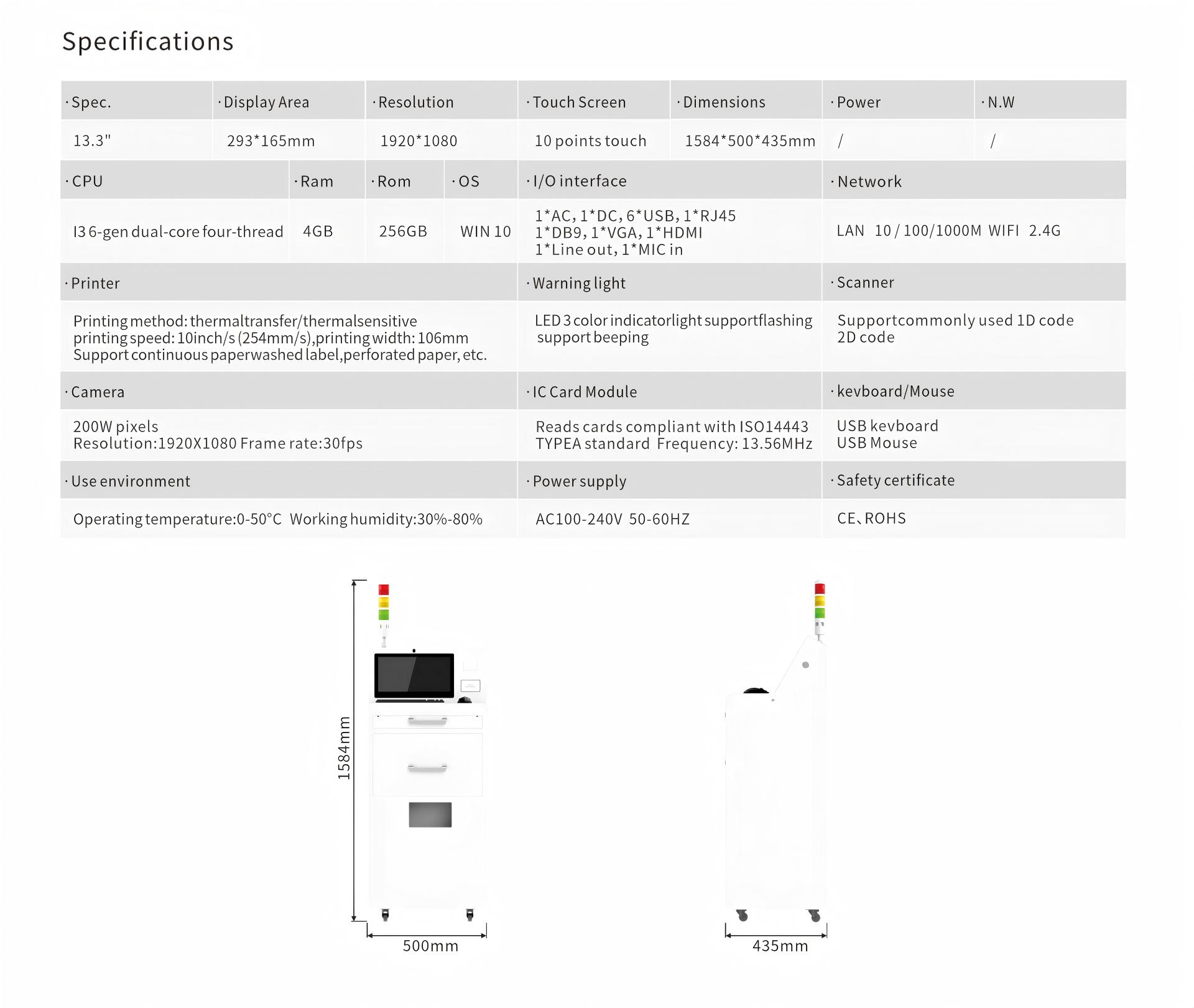Select the WIN 10 OS value
The height and width of the screenshot is (1008, 1194).
click(x=486, y=231)
